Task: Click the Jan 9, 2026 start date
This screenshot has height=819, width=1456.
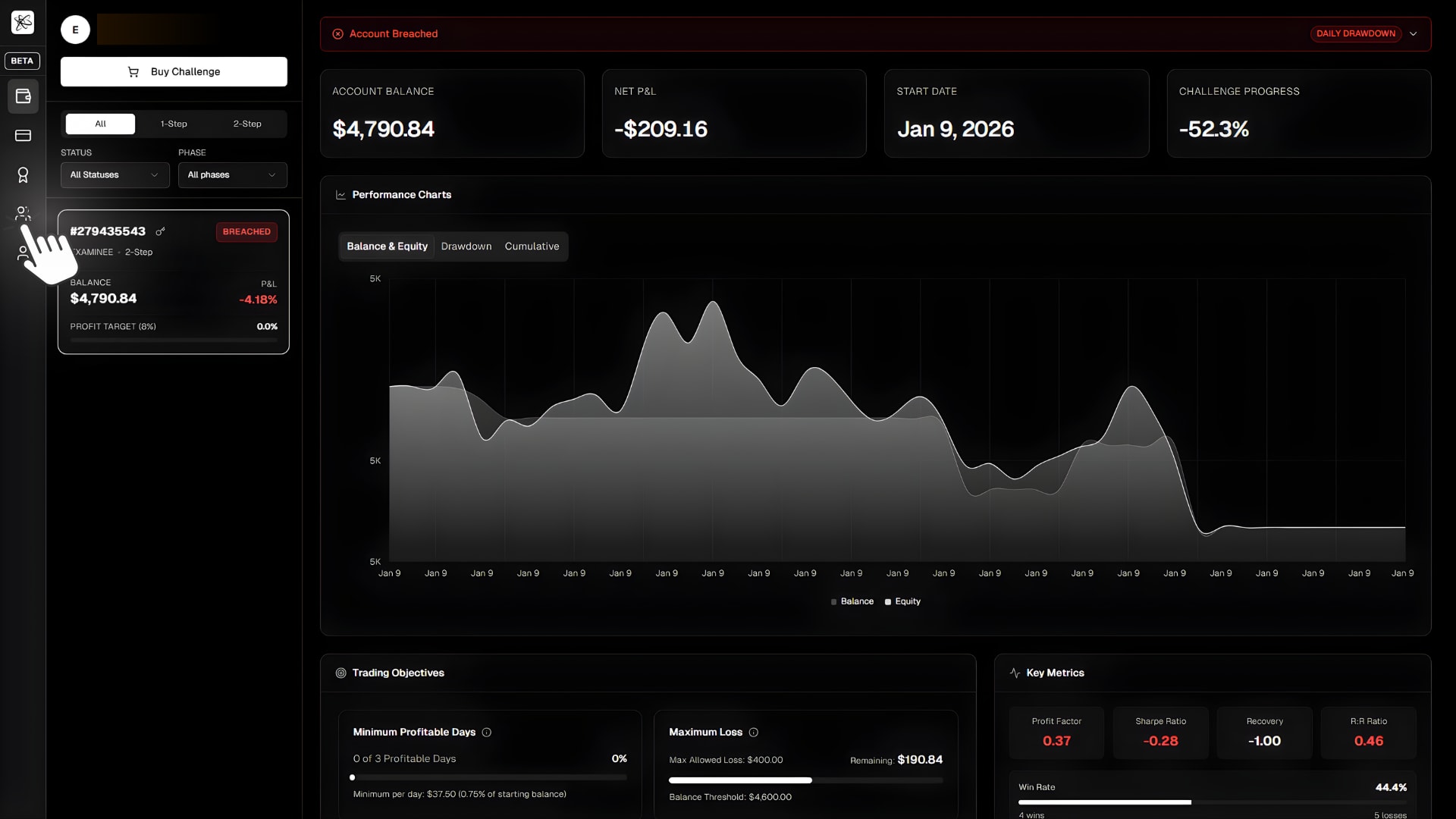Action: (x=955, y=129)
